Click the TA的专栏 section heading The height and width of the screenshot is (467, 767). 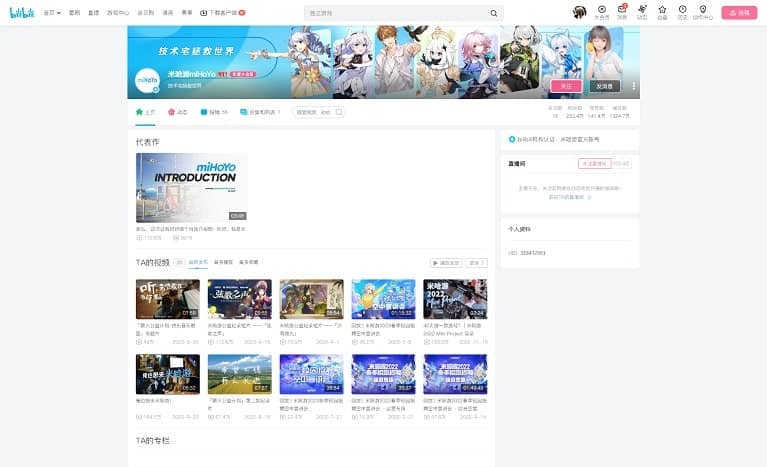point(153,441)
